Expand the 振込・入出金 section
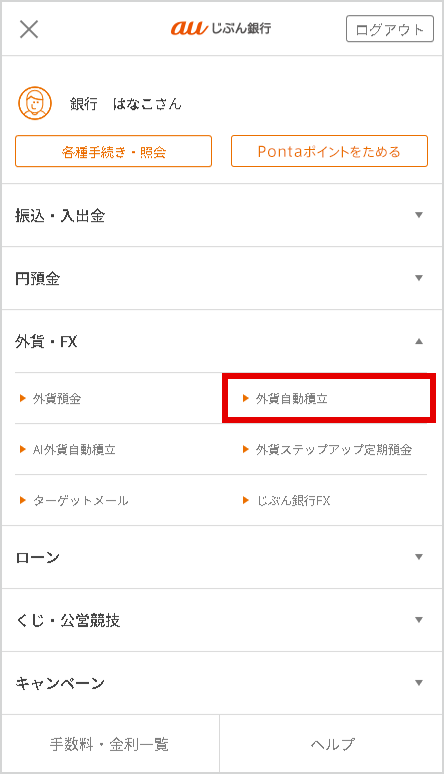This screenshot has width=444, height=774. point(222,215)
